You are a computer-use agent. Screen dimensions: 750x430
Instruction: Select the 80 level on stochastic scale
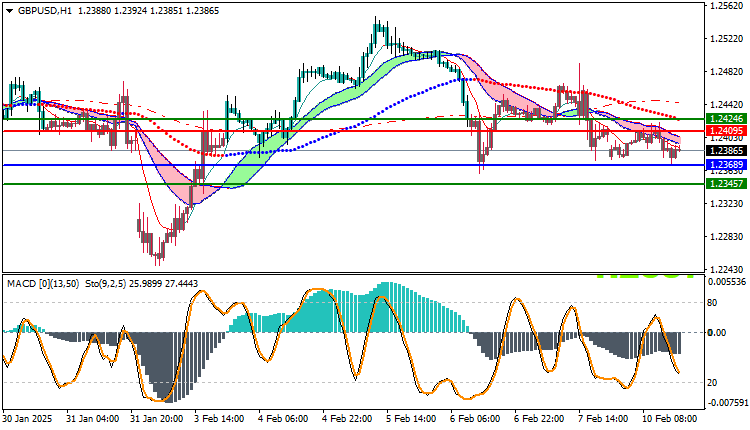(x=712, y=303)
